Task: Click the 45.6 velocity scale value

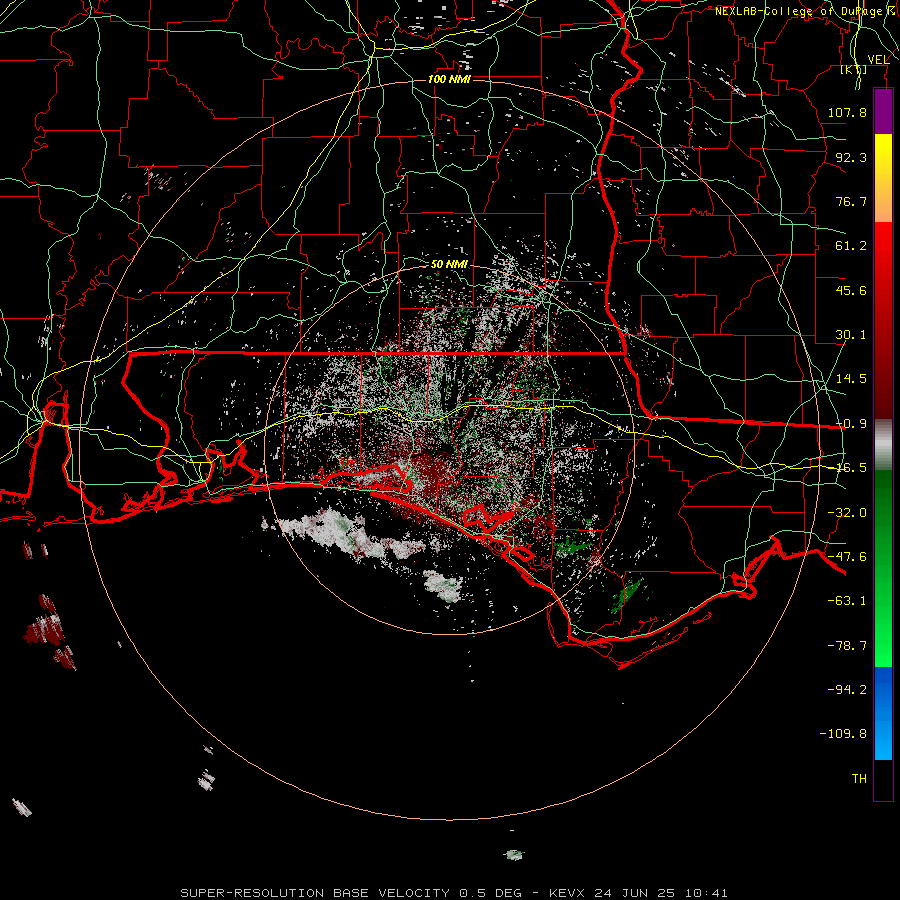Action: (851, 290)
